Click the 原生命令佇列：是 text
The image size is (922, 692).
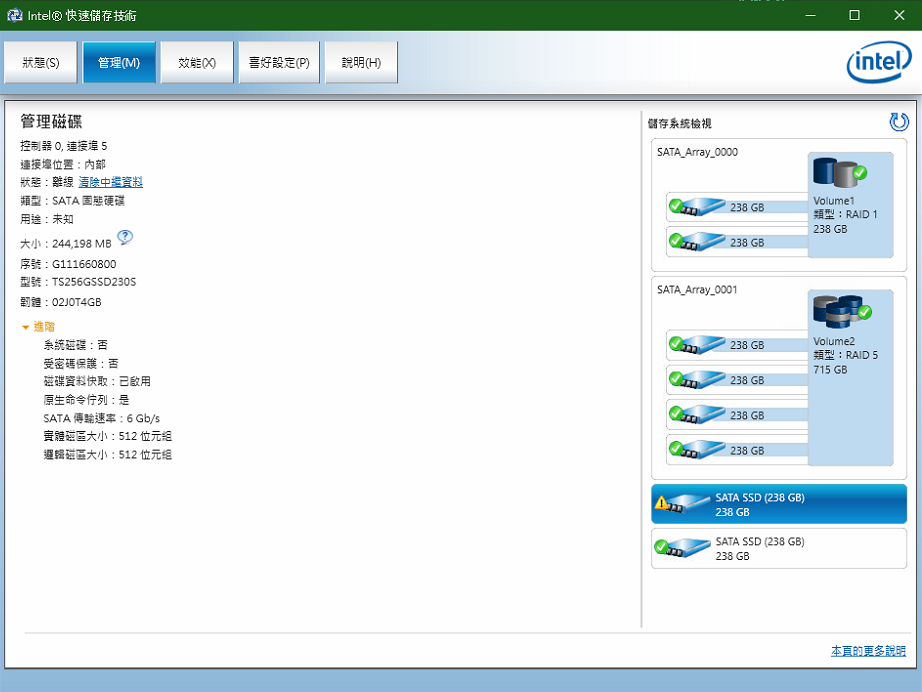(86, 400)
